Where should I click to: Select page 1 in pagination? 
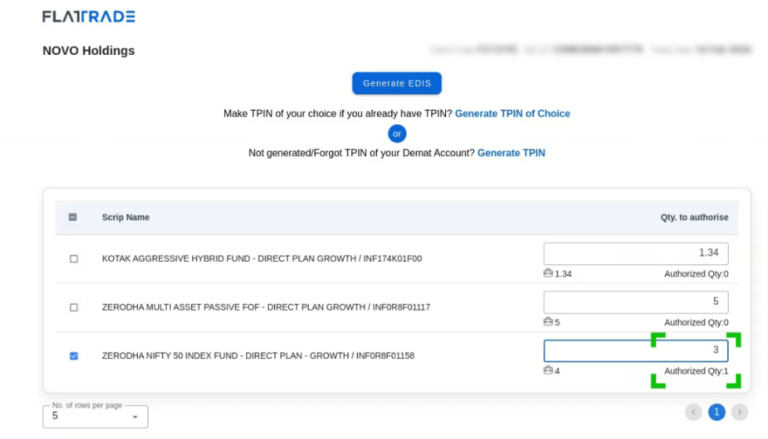point(716,412)
